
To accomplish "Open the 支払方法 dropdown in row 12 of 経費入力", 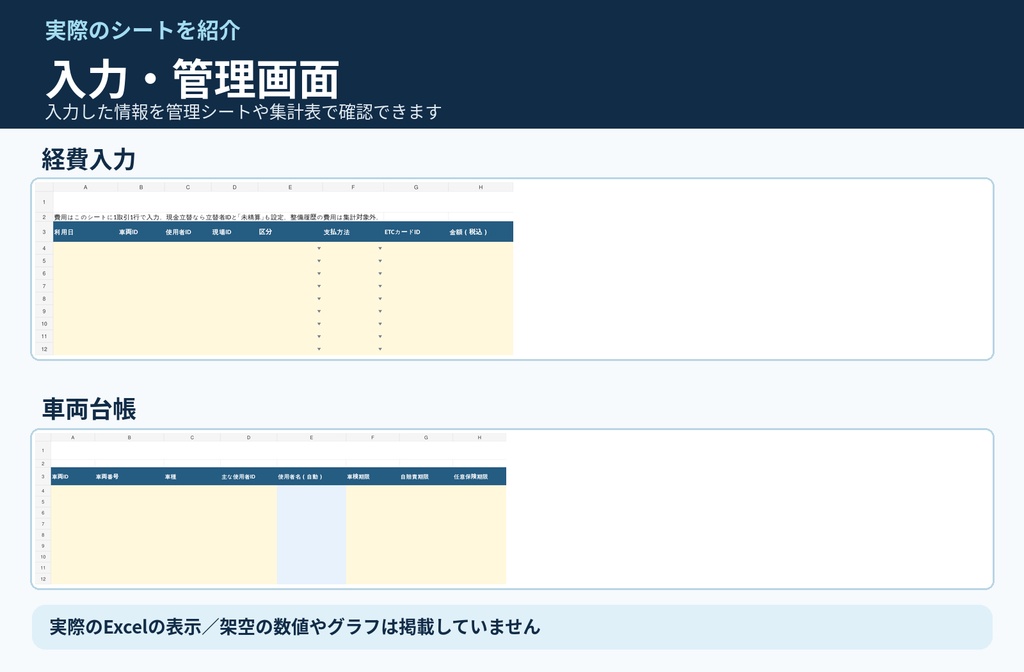I will 380,349.
